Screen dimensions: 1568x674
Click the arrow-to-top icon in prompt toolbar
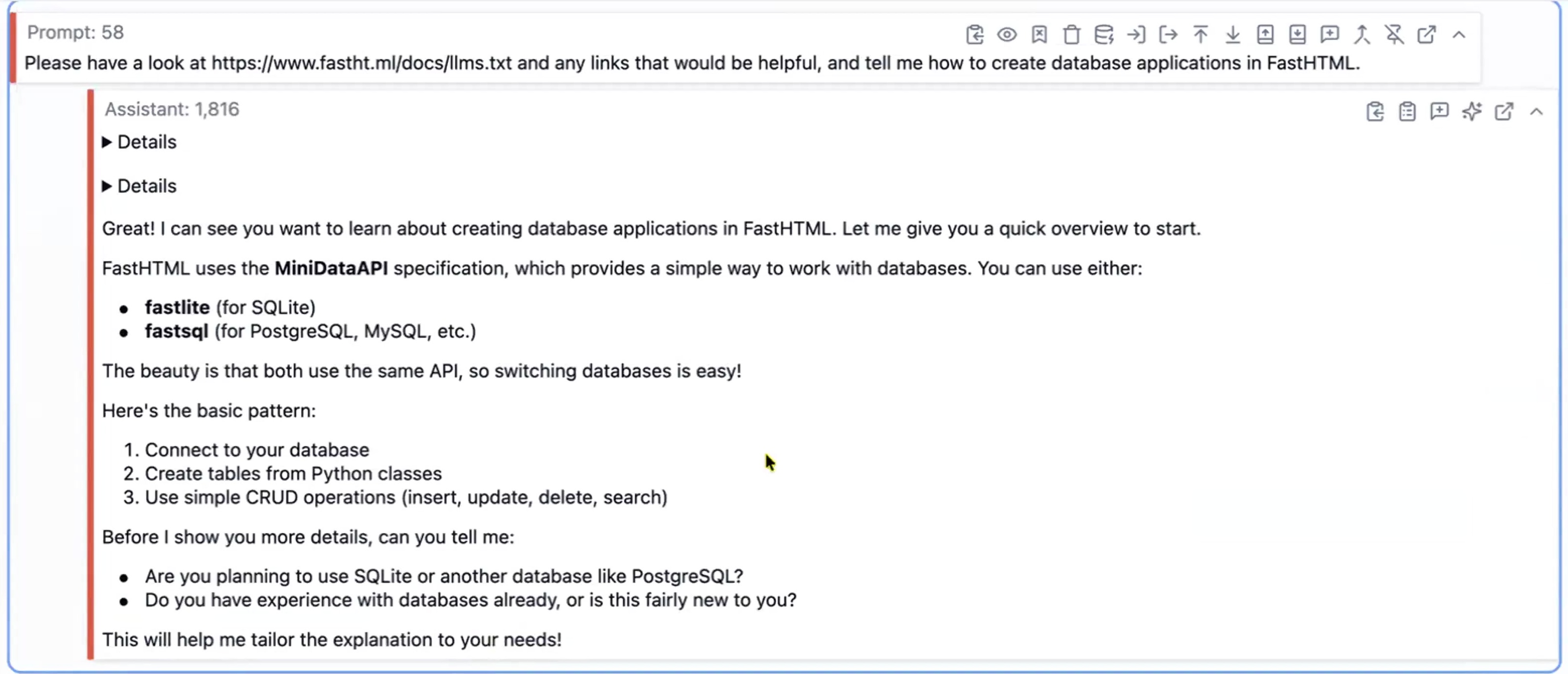coord(1200,35)
